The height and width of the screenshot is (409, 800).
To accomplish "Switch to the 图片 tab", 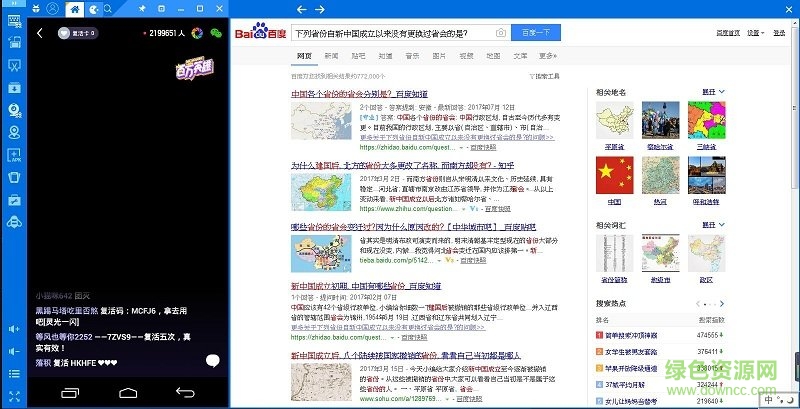I will 437,56.
